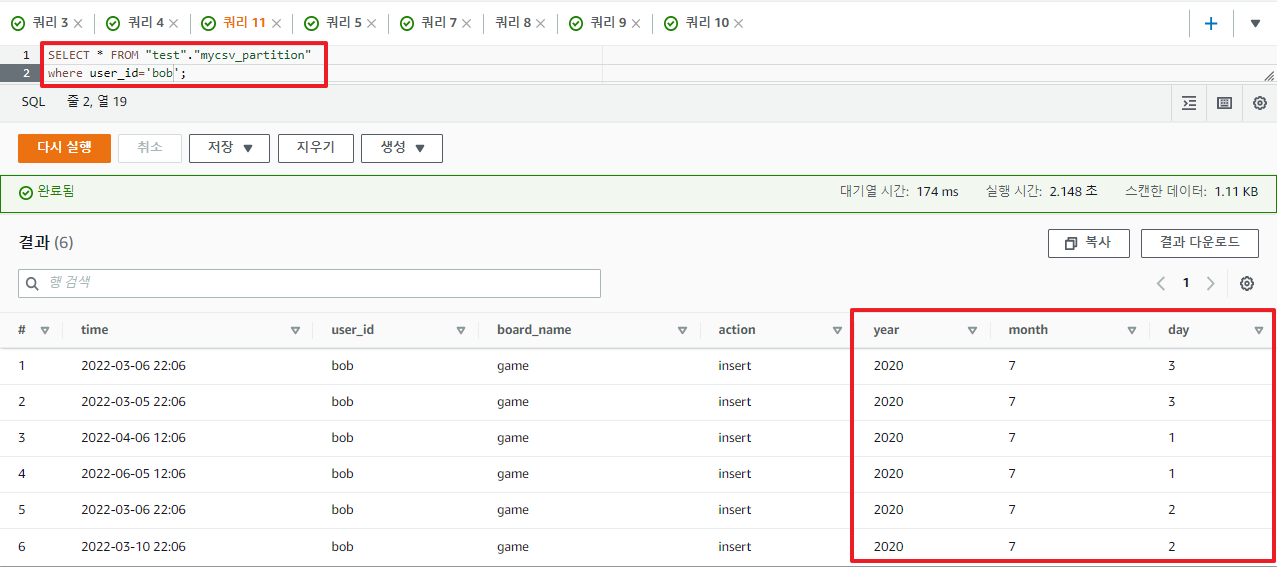Click the 취소 button
The width and height of the screenshot is (1277, 567).
click(x=150, y=148)
